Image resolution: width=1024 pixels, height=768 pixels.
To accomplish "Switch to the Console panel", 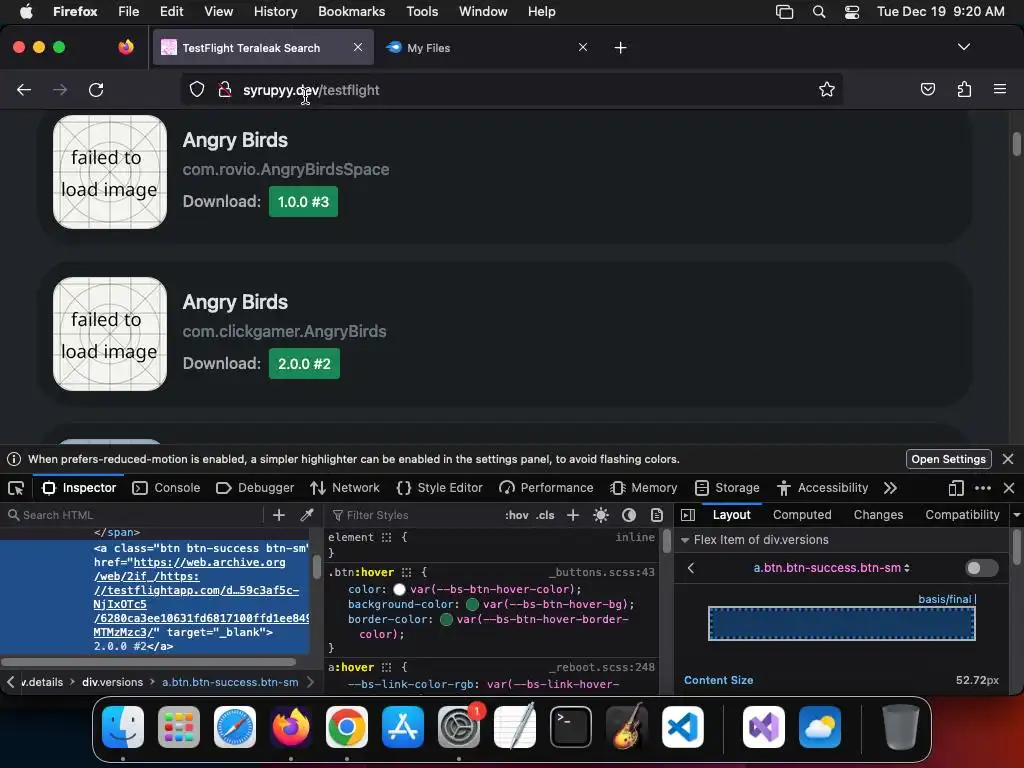I will (x=166, y=488).
